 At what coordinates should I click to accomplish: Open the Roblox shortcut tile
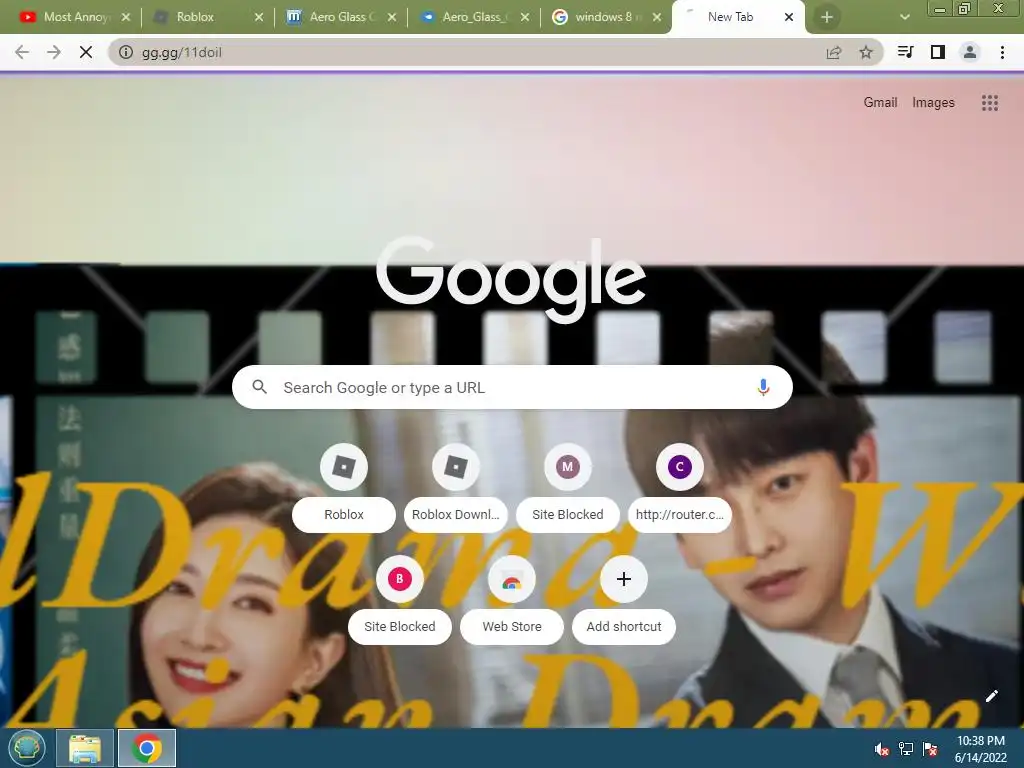tap(344, 487)
